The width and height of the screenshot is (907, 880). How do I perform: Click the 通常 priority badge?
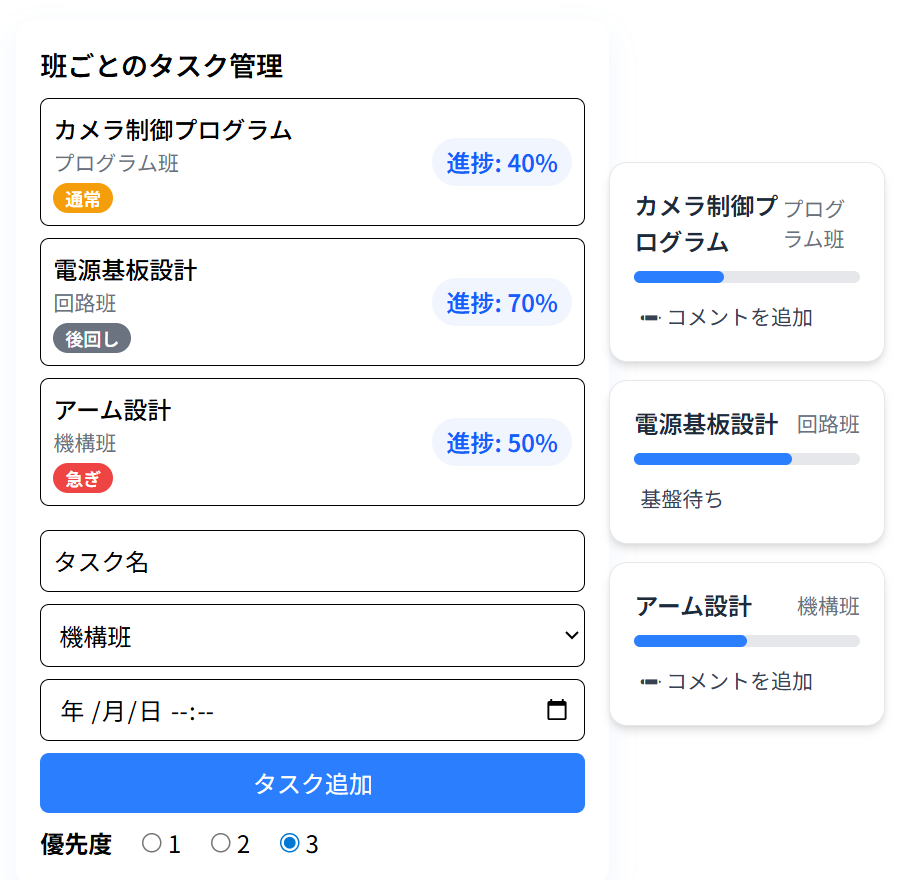83,199
